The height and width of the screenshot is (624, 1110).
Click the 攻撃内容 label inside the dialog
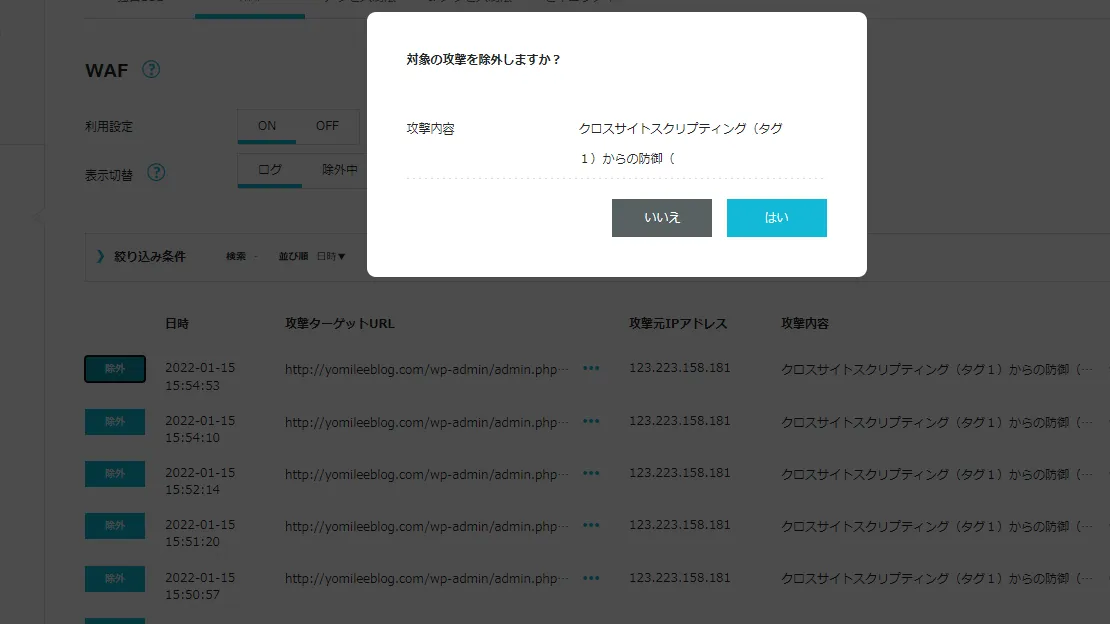(x=430, y=129)
